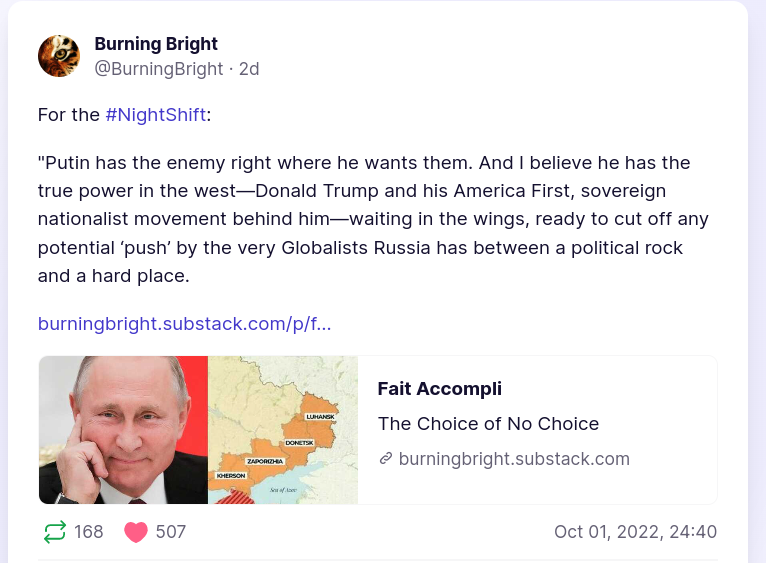Viewport: 766px width, 563px height.
Task: View the 507 likes count
Action: pyautogui.click(x=171, y=532)
